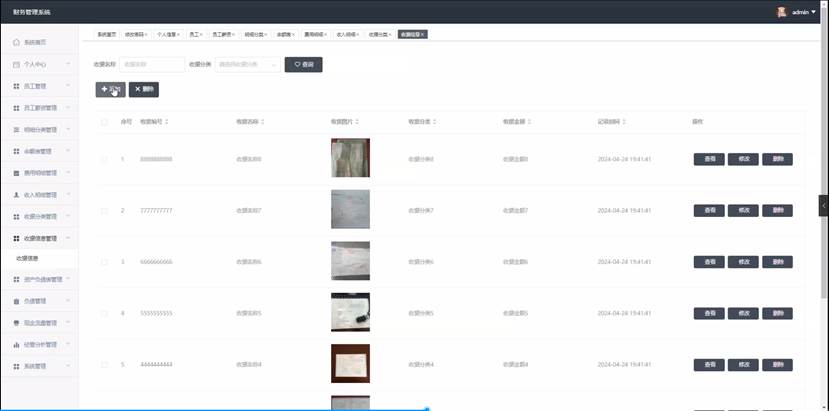Close the 收据信息 active tab

click(423, 34)
